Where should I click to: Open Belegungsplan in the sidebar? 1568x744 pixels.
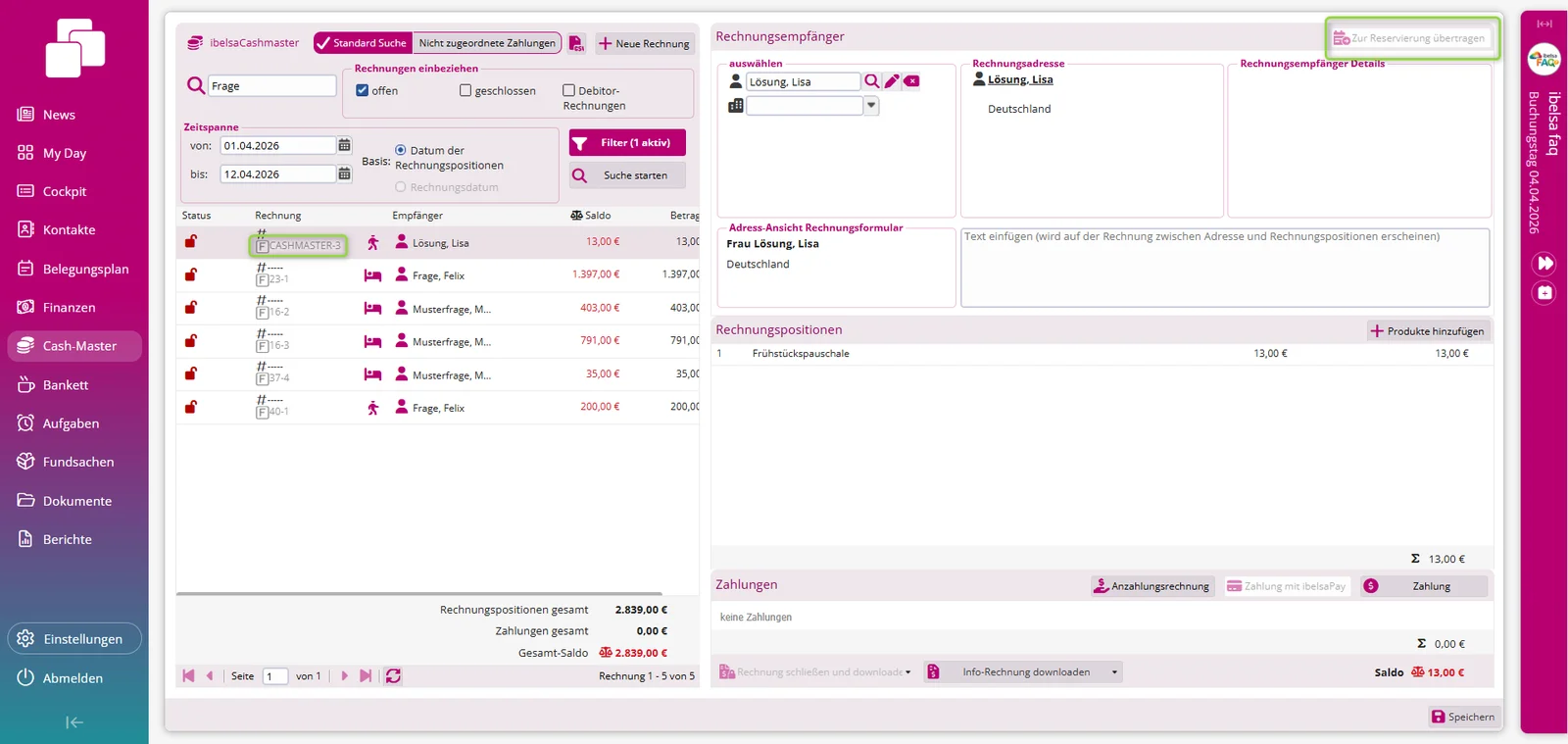[74, 269]
